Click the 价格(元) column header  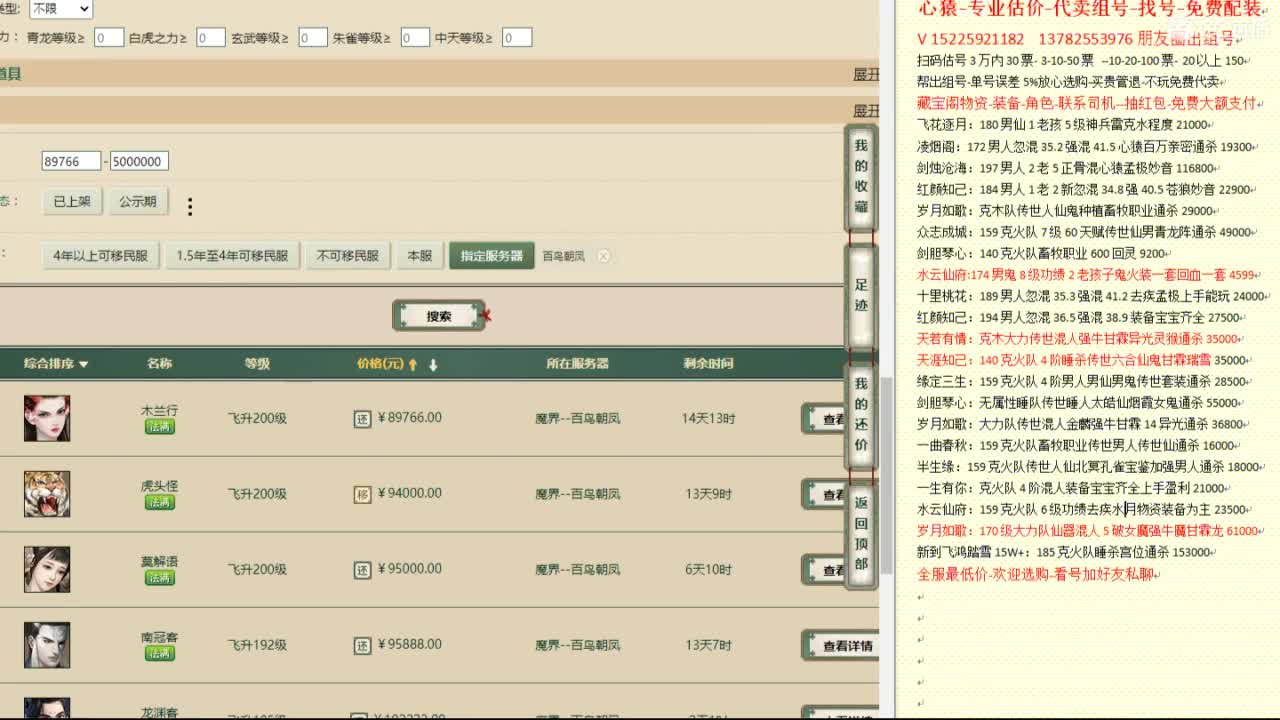point(380,364)
